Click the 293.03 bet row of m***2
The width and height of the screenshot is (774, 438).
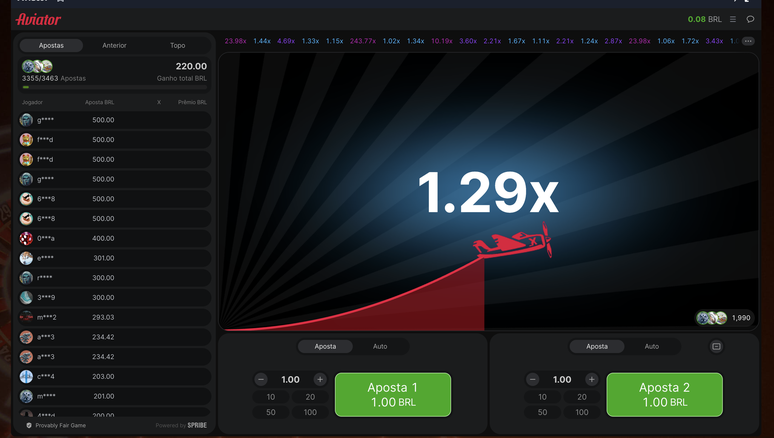click(x=115, y=317)
